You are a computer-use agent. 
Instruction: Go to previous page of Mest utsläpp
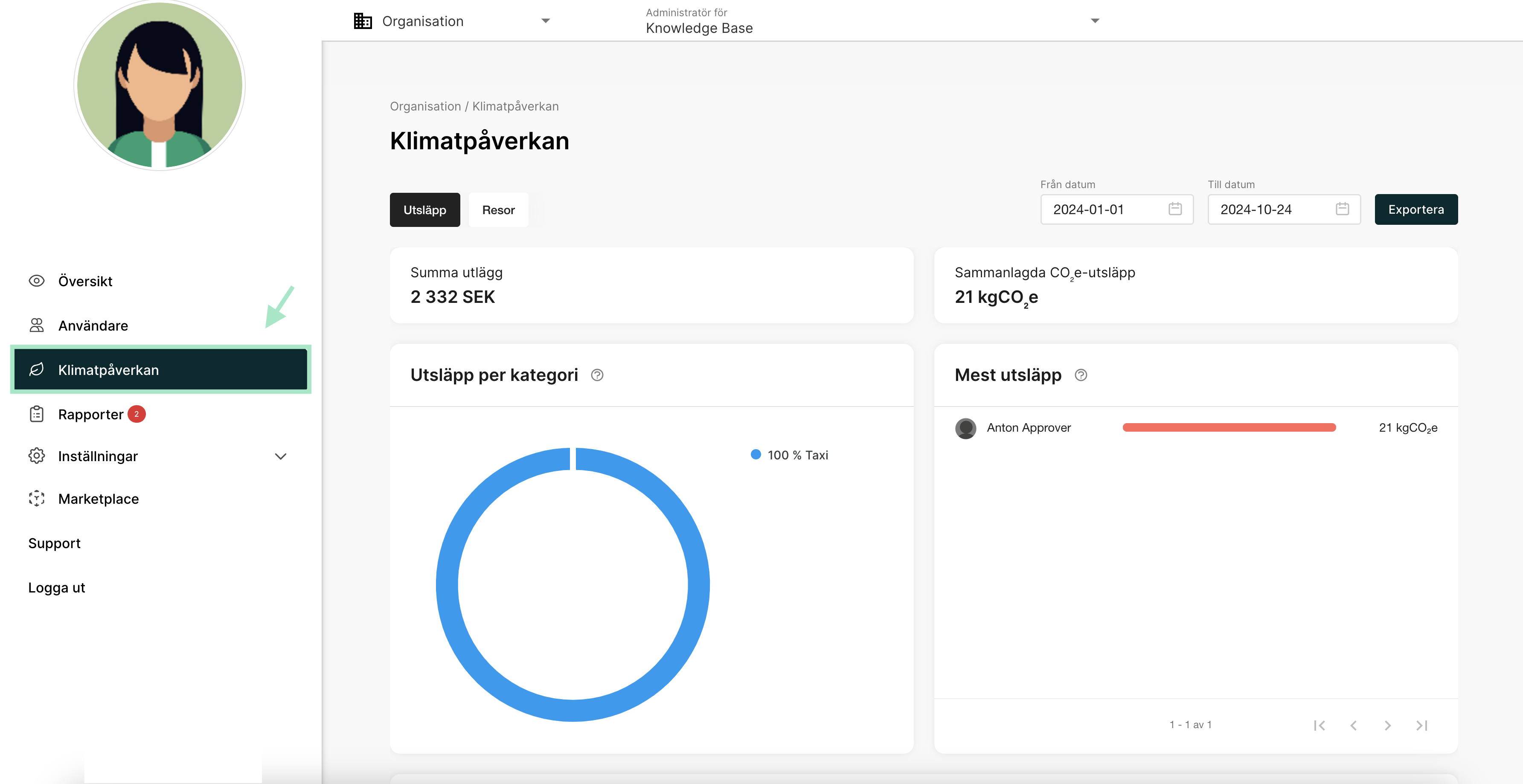tap(1353, 725)
